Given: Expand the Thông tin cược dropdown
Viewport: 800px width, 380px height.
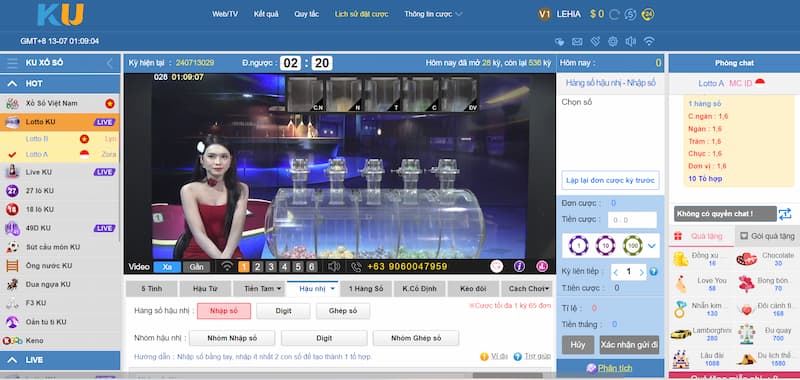Looking at the screenshot, I should pyautogui.click(x=433, y=14).
